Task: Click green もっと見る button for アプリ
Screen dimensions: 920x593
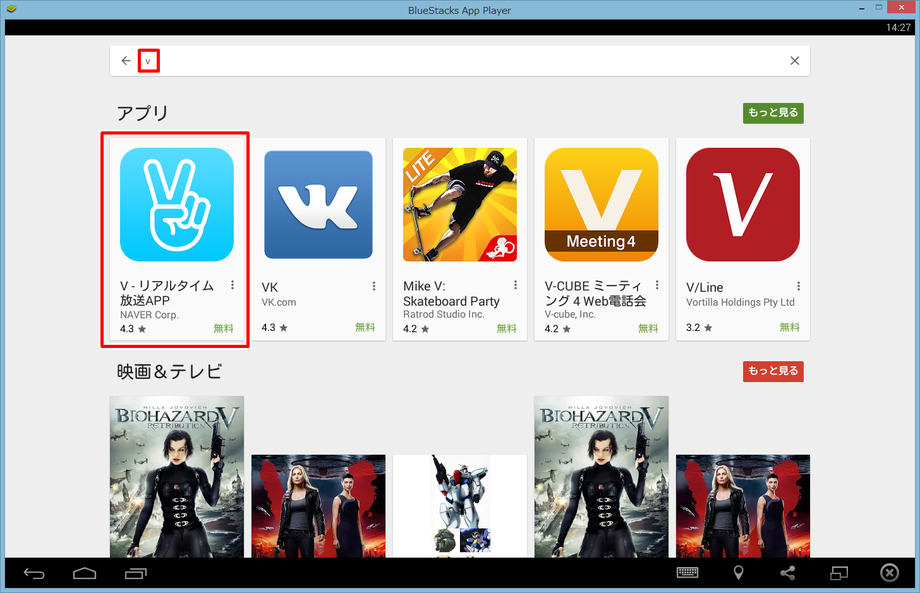Action: coord(773,113)
